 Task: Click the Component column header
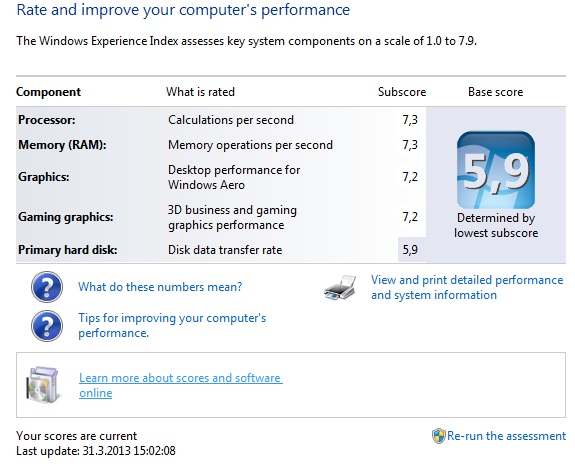(x=48, y=92)
